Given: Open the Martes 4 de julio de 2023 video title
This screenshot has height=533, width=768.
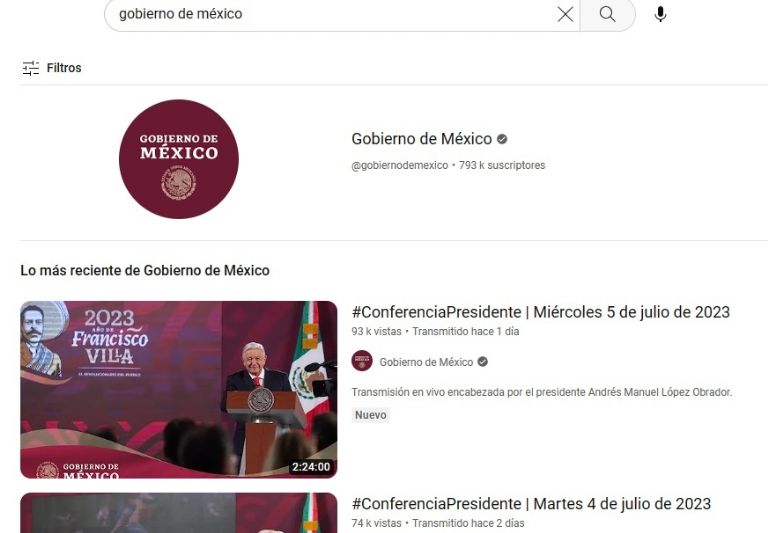Looking at the screenshot, I should 531,504.
